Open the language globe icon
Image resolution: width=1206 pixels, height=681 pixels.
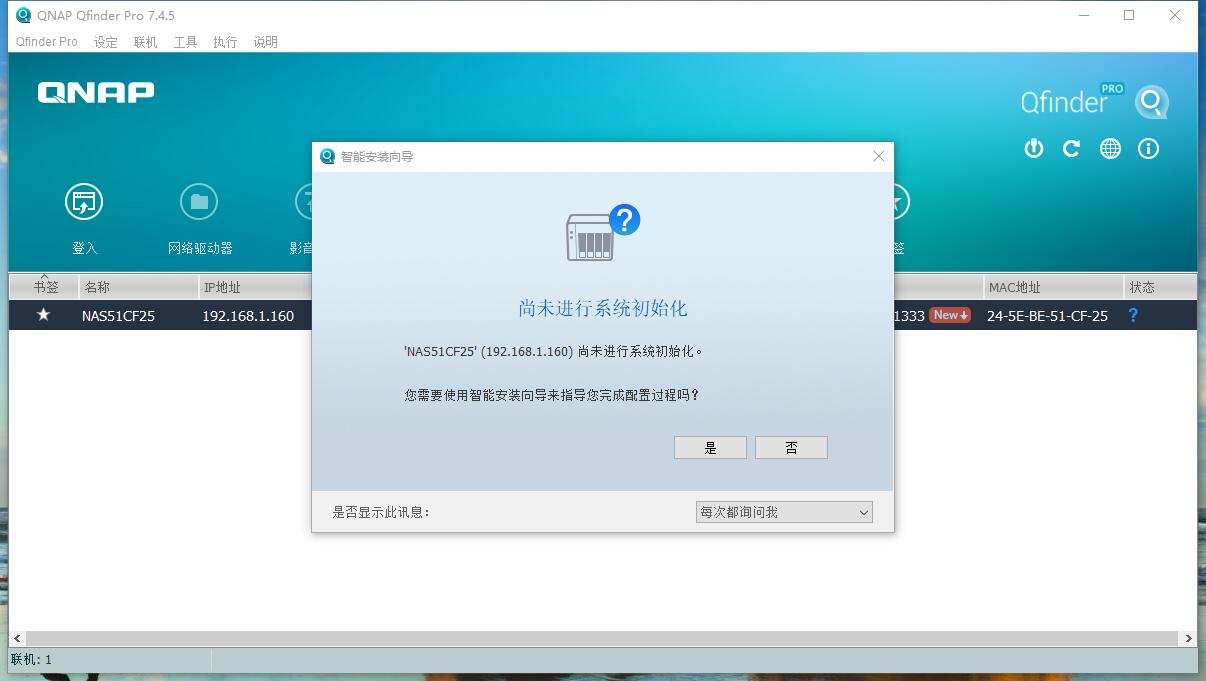pyautogui.click(x=1110, y=148)
